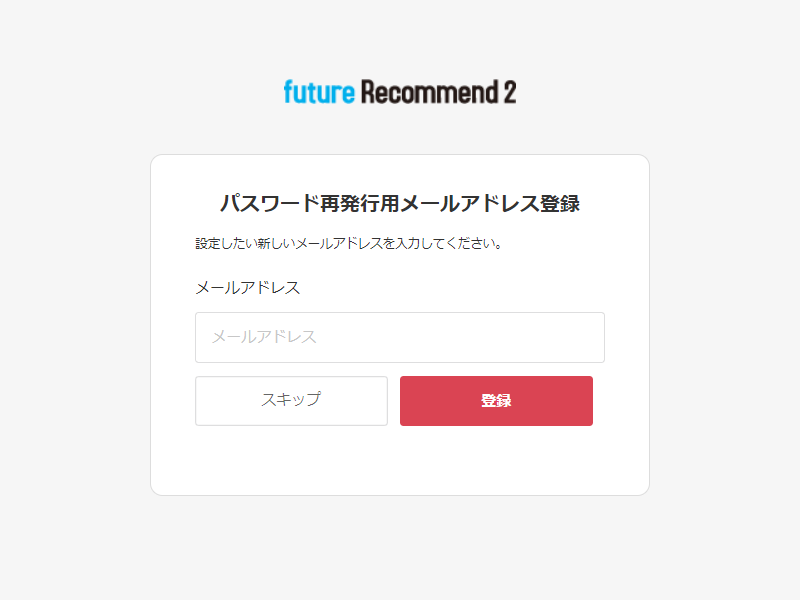Click the white 登録 label on red button
The image size is (800, 600).
(x=496, y=401)
